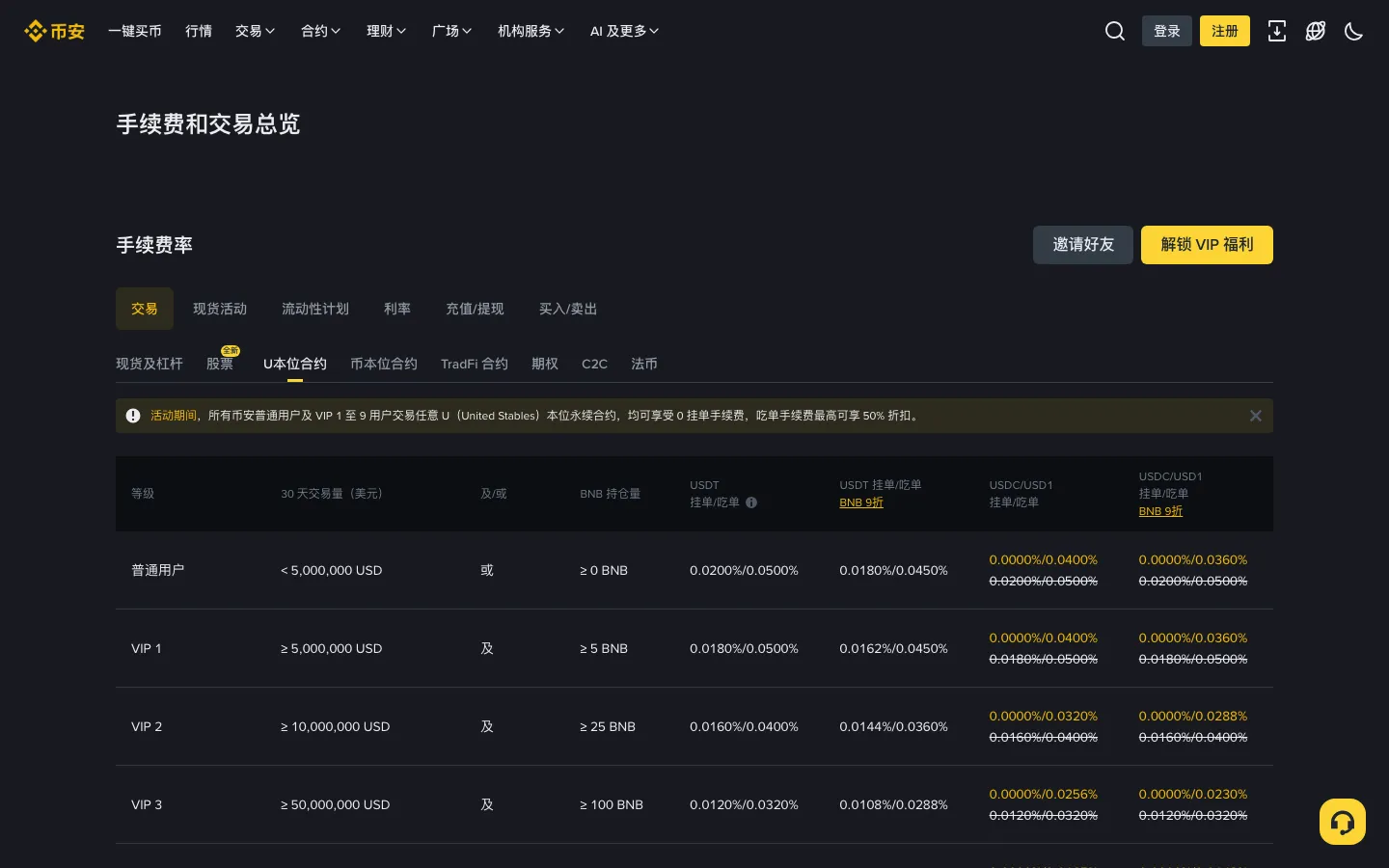The height and width of the screenshot is (868, 1389).
Task: Toggle dark mode moon icon
Action: pos(1354,31)
